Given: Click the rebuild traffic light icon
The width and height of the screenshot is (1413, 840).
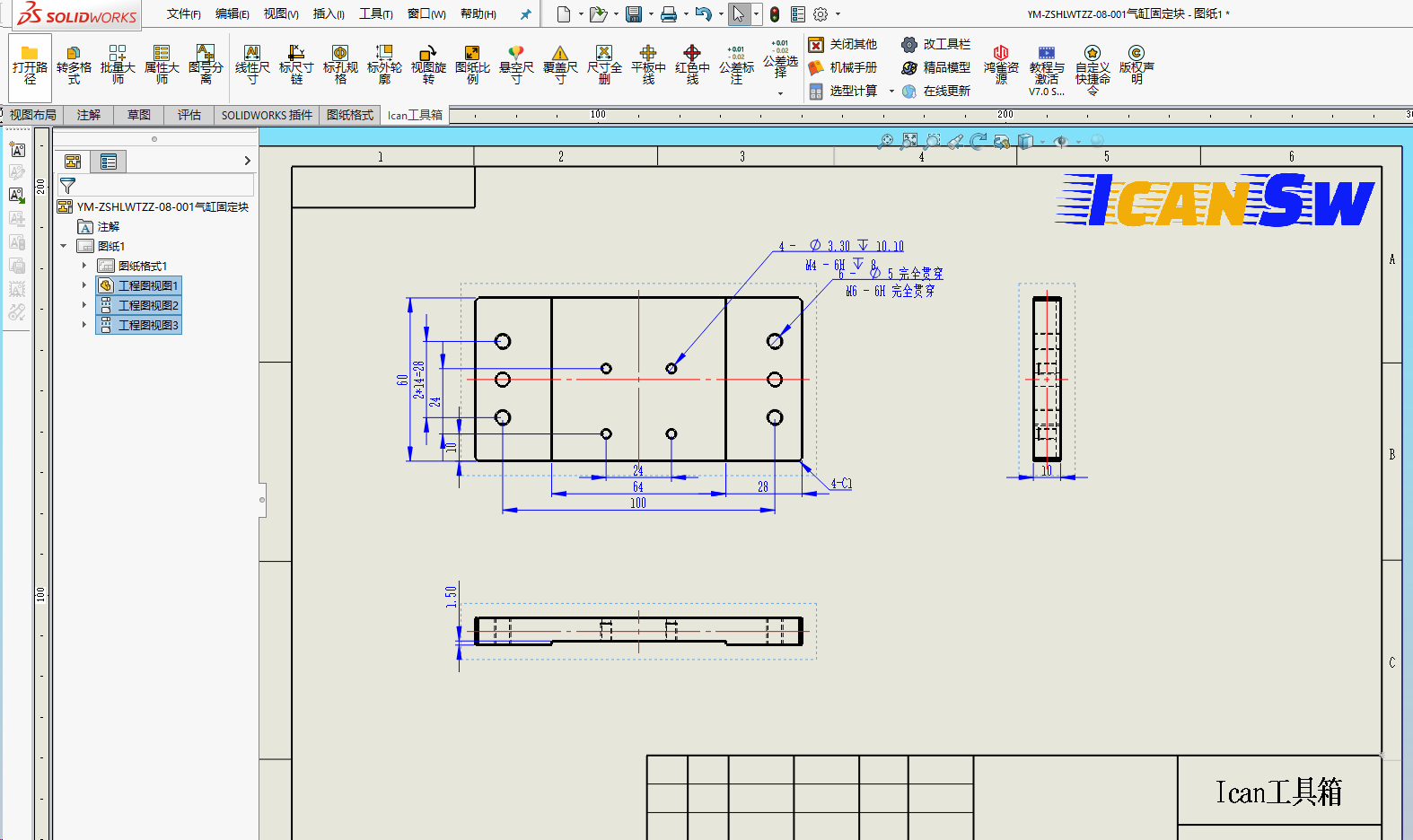Looking at the screenshot, I should pos(775,14).
